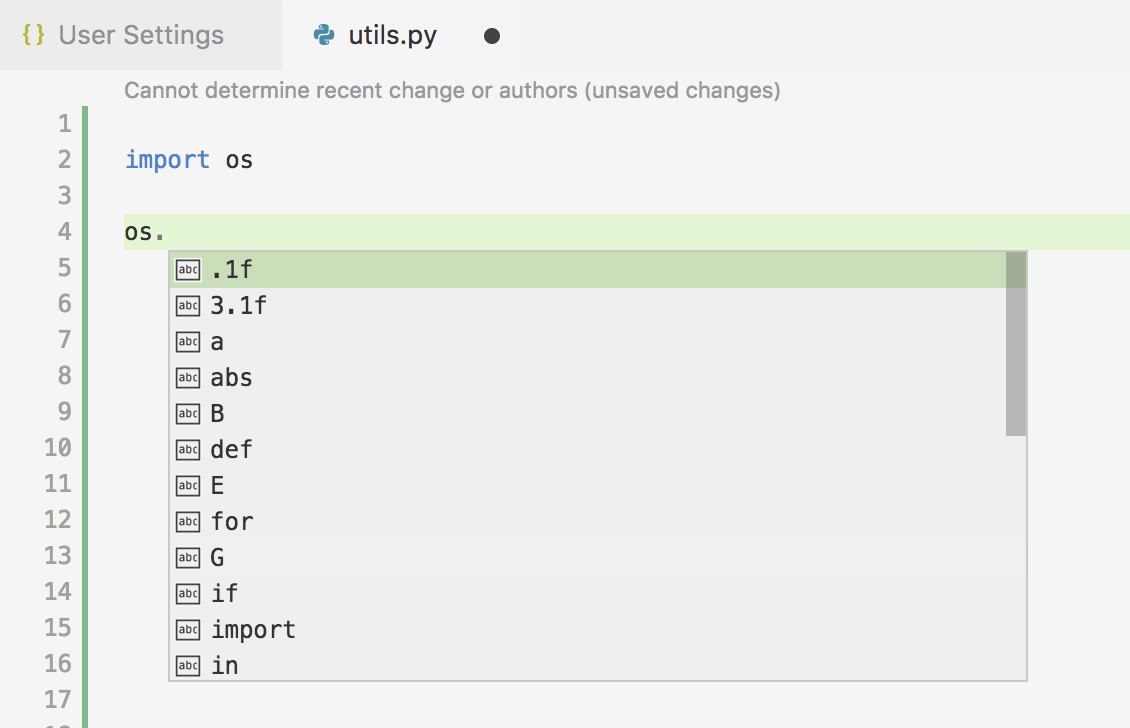Click the abc icon next to "def"

(187, 449)
